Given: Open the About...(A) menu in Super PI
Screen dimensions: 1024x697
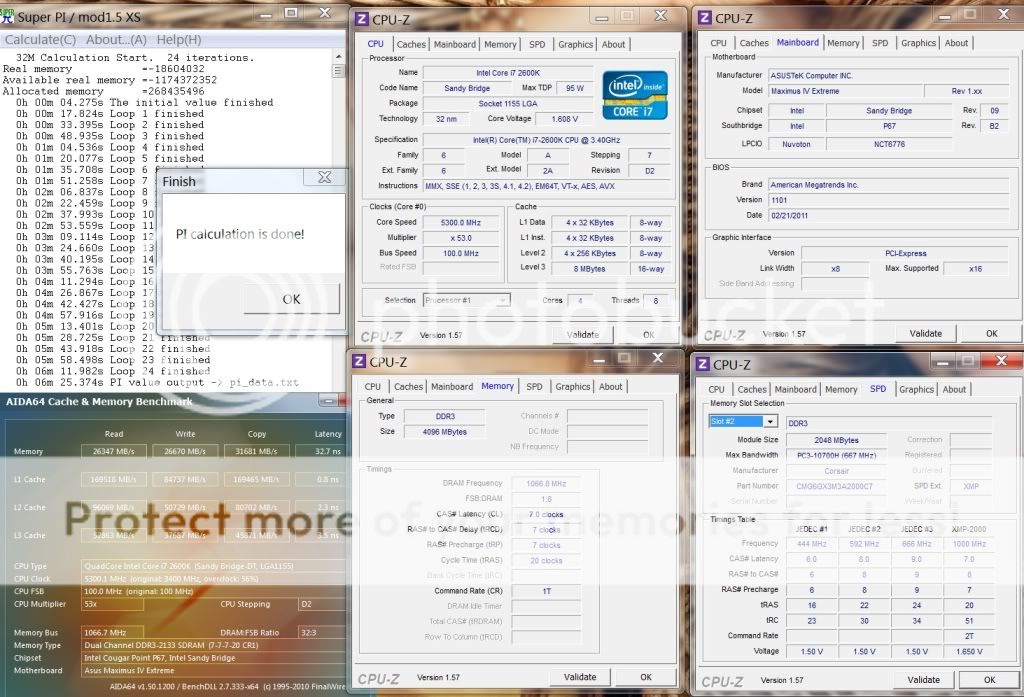Looking at the screenshot, I should pyautogui.click(x=116, y=40).
